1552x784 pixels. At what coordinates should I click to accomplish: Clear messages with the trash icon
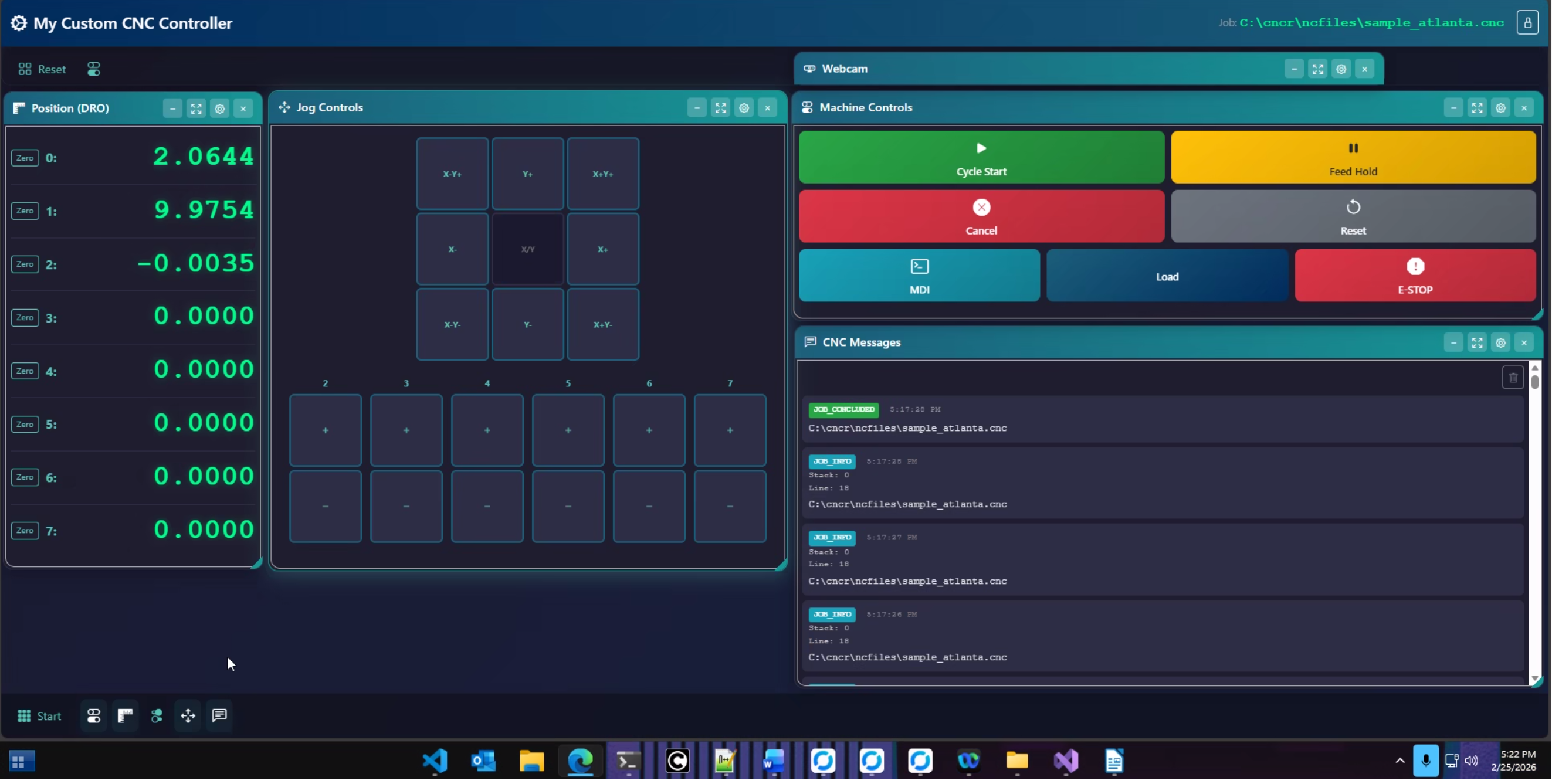point(1513,379)
